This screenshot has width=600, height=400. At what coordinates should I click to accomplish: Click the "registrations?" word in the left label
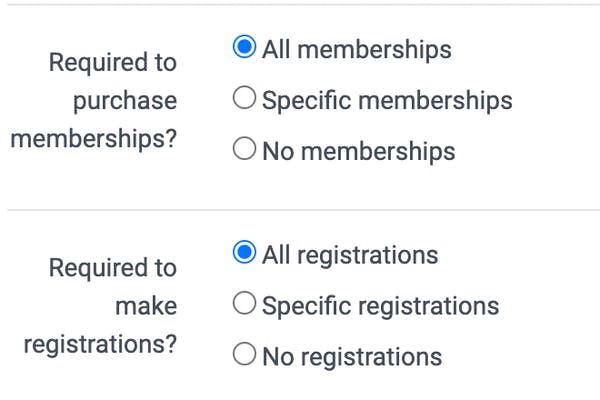tap(100, 344)
